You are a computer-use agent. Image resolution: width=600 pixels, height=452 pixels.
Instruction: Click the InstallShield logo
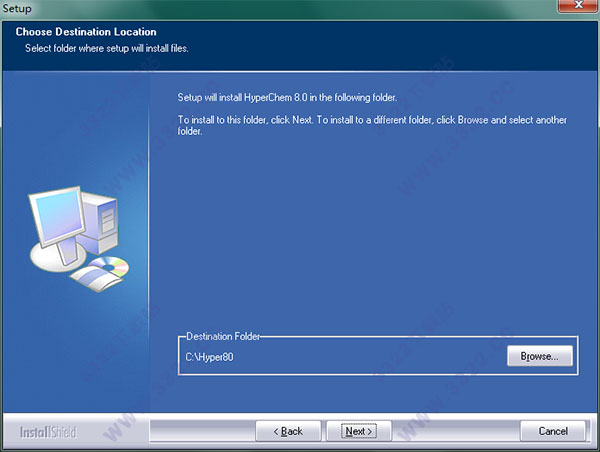pos(48,432)
